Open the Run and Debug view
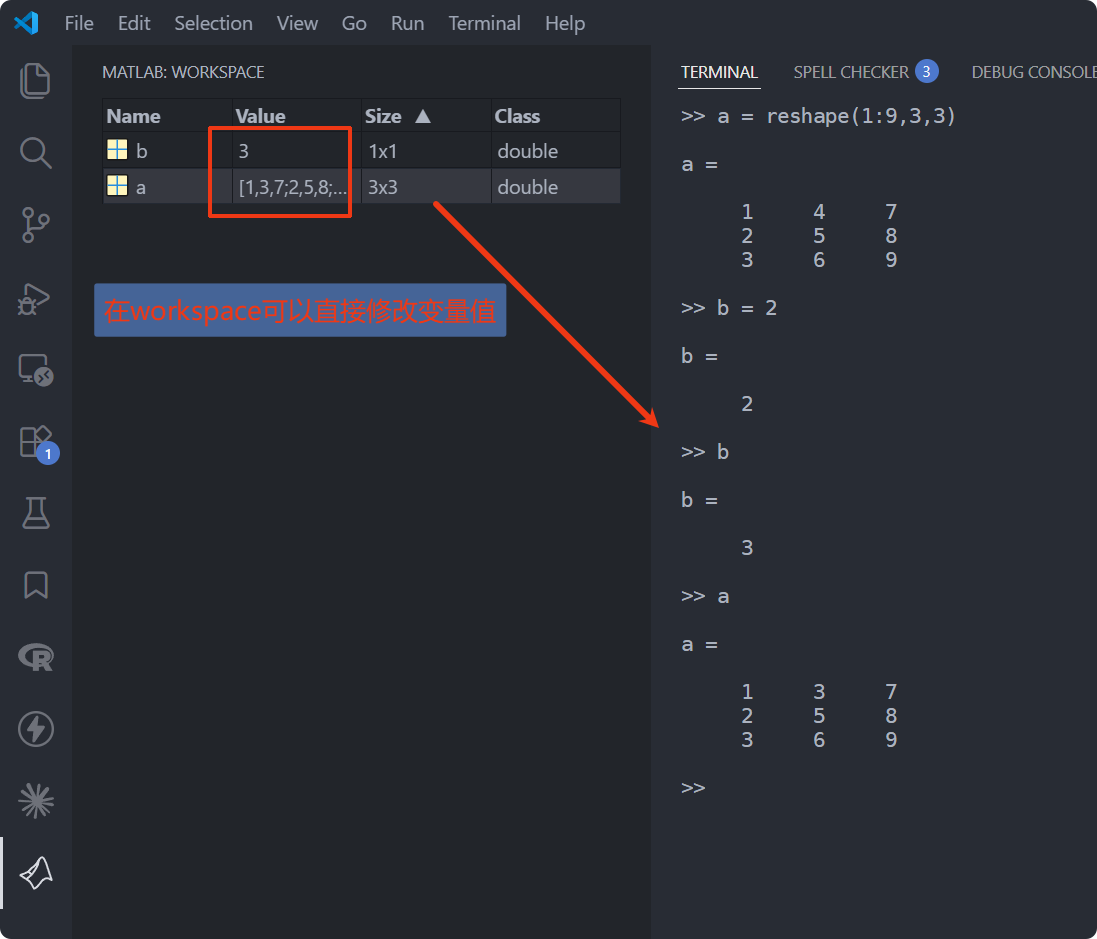The width and height of the screenshot is (1097, 939). pyautogui.click(x=35, y=298)
